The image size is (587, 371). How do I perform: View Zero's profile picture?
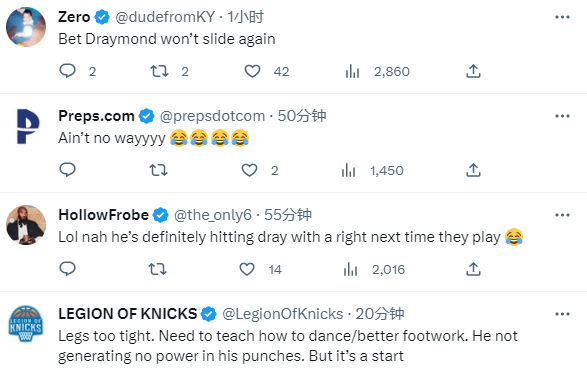click(26, 27)
